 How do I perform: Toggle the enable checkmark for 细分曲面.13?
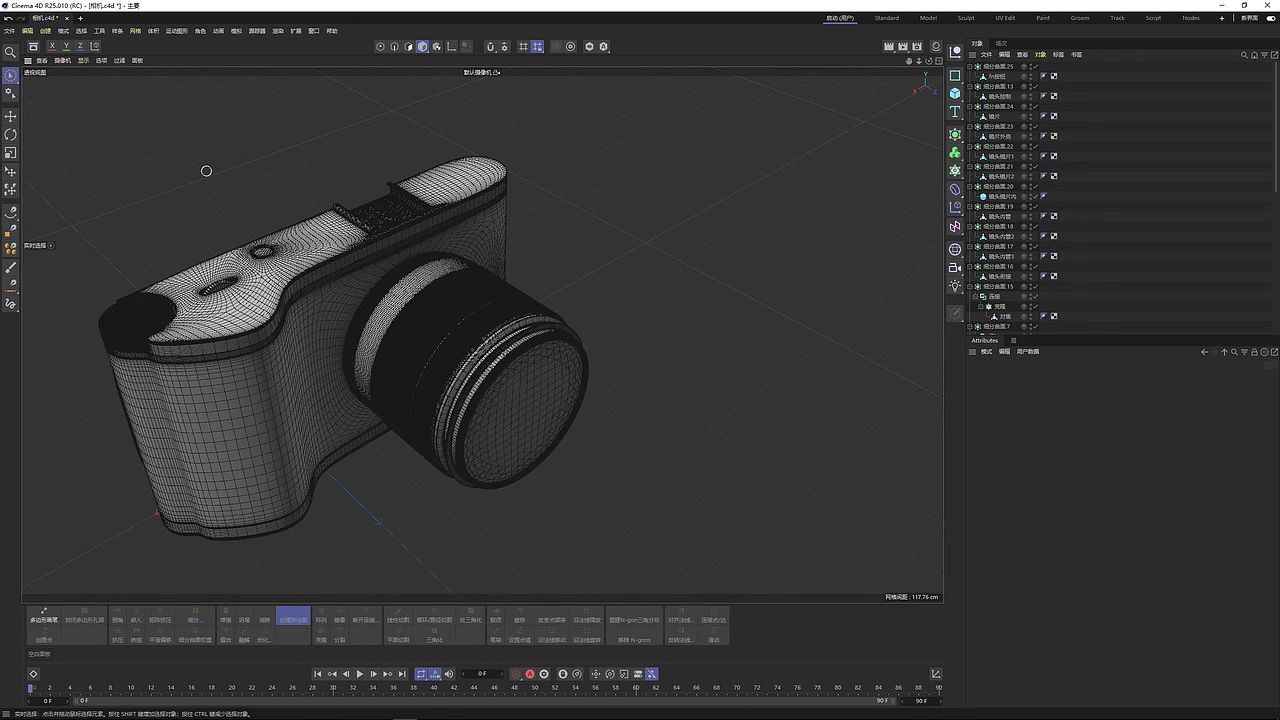point(1035,86)
